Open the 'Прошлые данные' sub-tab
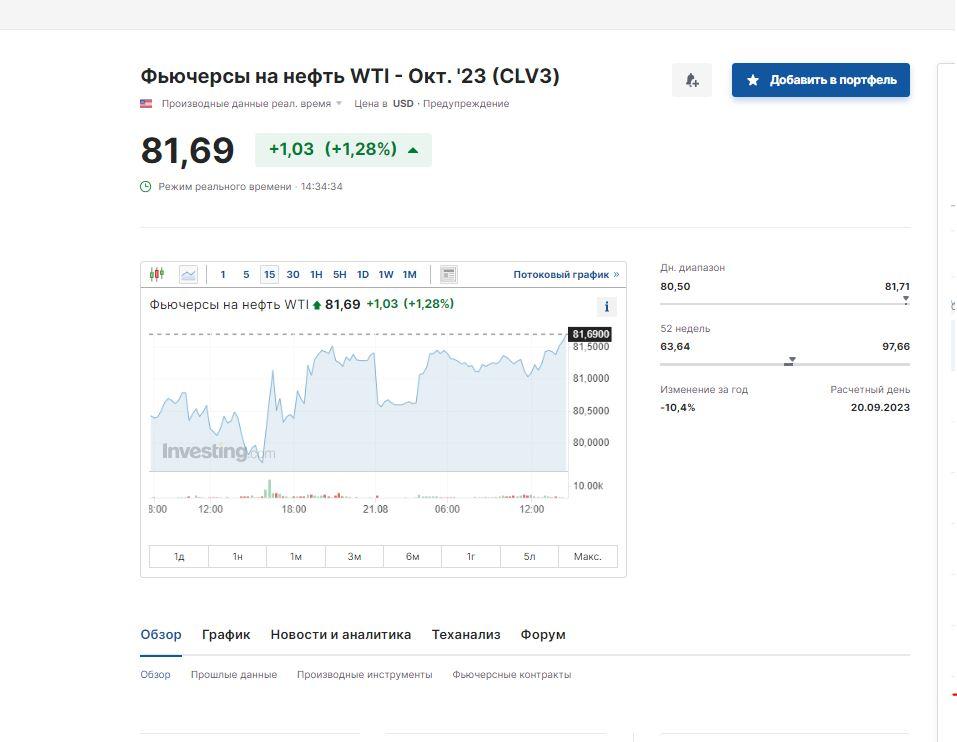Screen dimensions: 957x742 click(234, 674)
